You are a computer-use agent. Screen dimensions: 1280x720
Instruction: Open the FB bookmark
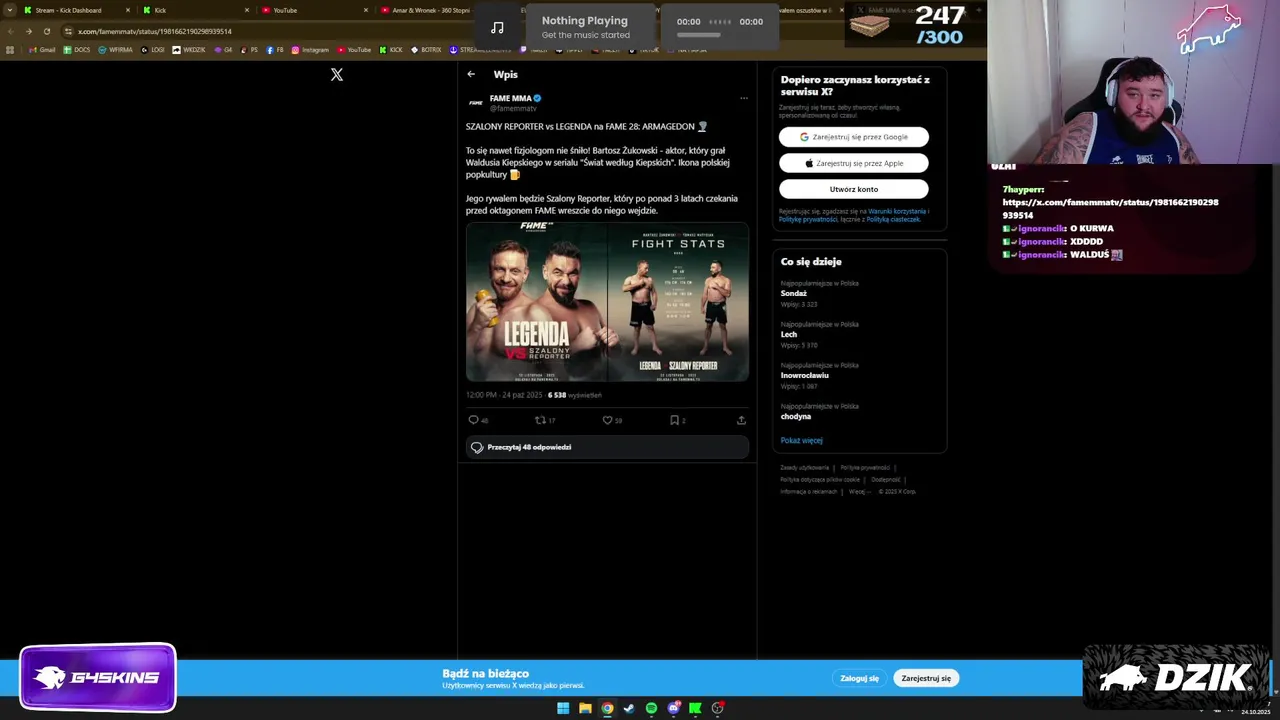pos(275,49)
